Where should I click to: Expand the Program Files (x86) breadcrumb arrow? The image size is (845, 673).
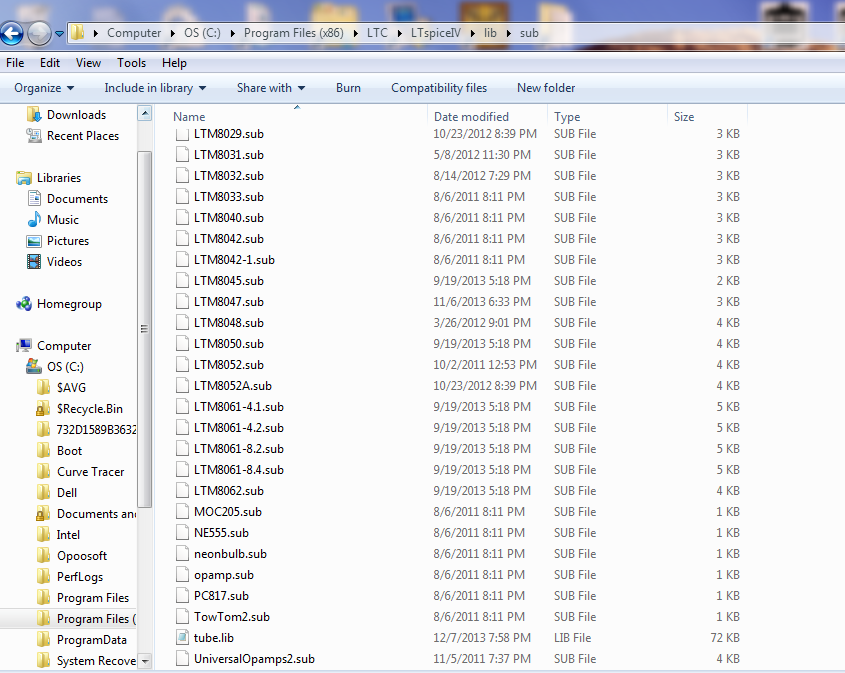pyautogui.click(x=356, y=33)
